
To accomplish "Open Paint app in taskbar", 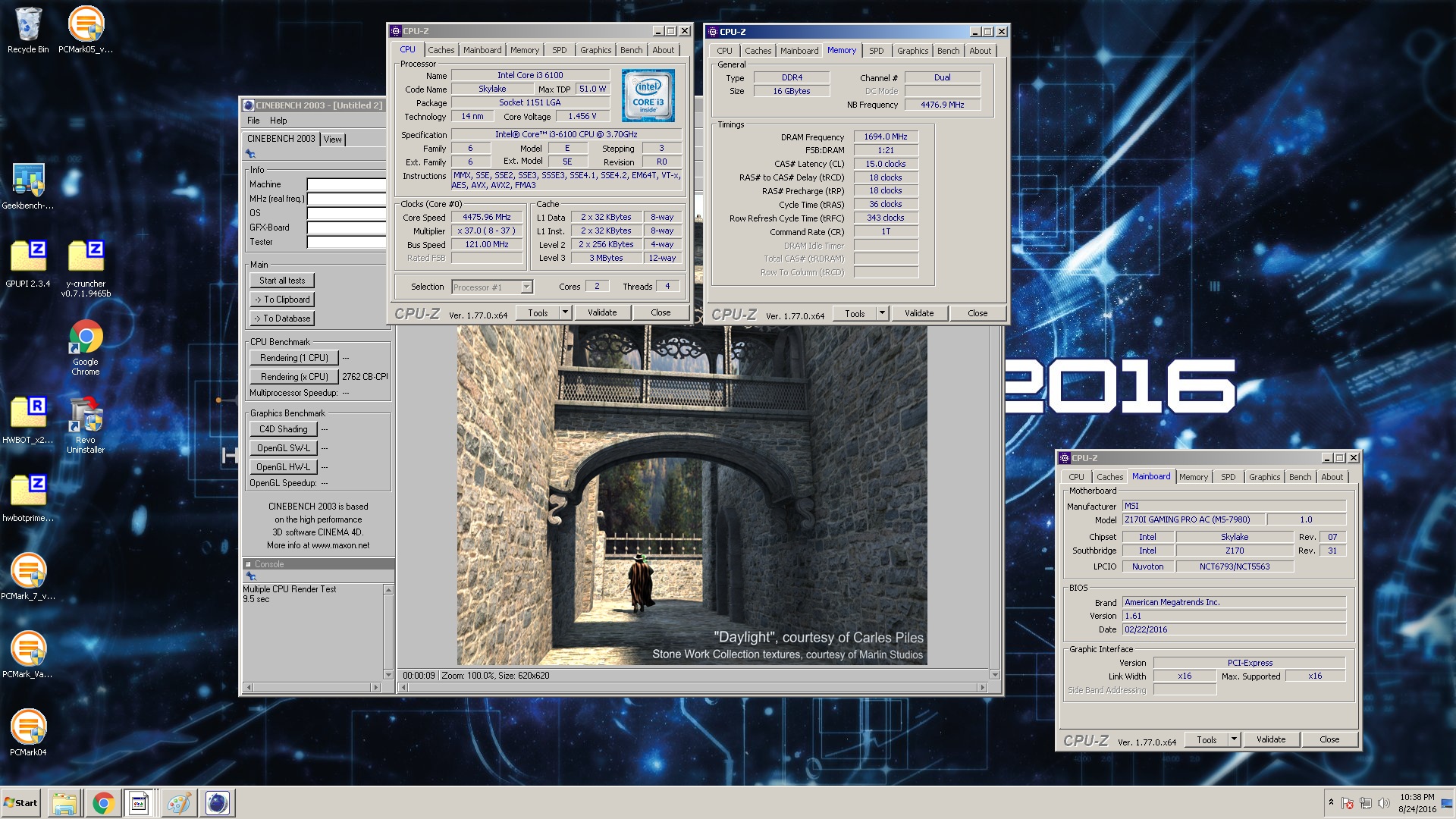I will [179, 803].
